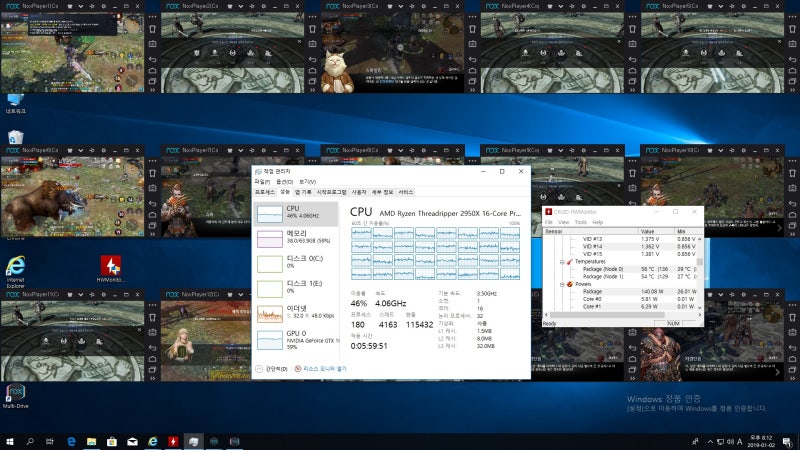Click NoxPlayer1 sidebar home icon

tap(152, 70)
